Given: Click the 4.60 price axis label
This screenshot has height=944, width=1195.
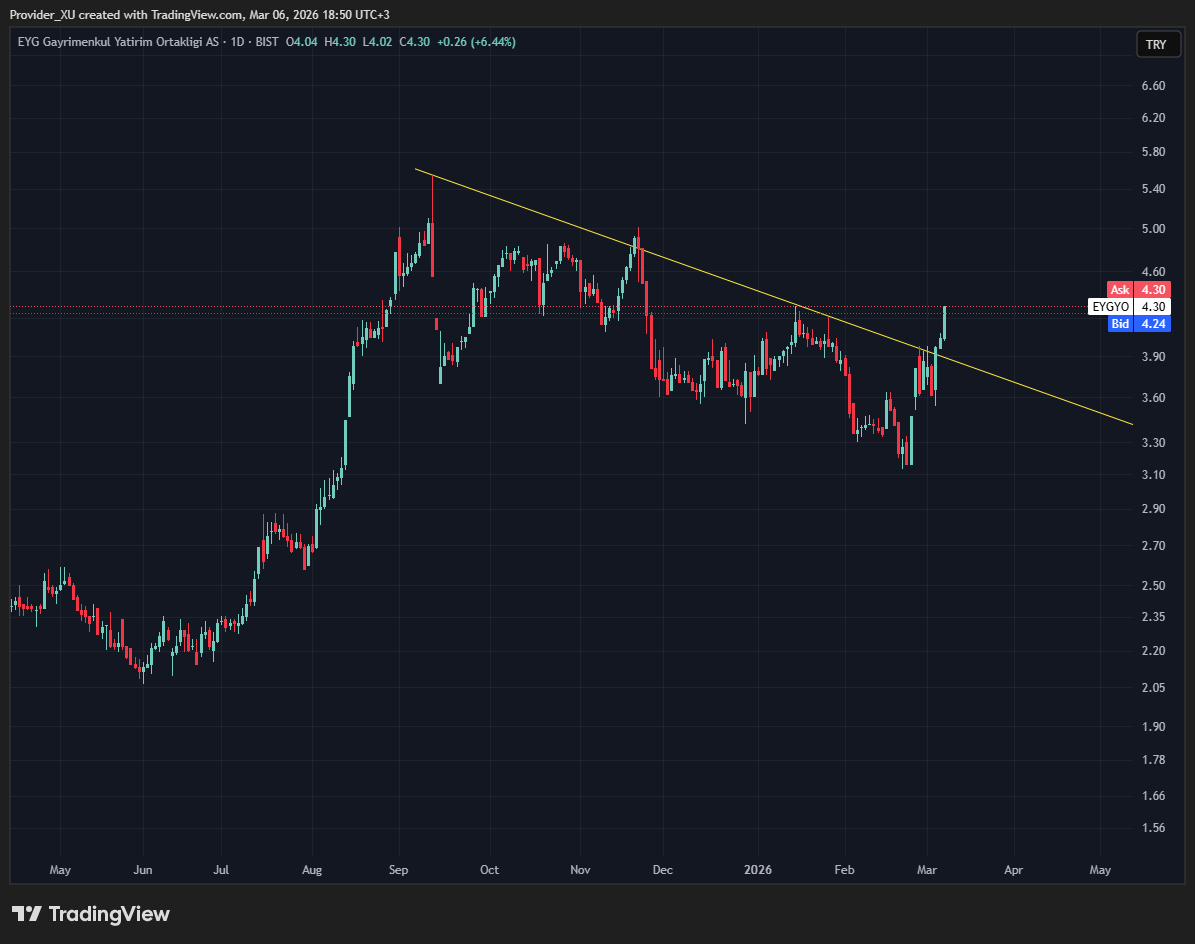Looking at the screenshot, I should pyautogui.click(x=1153, y=271).
